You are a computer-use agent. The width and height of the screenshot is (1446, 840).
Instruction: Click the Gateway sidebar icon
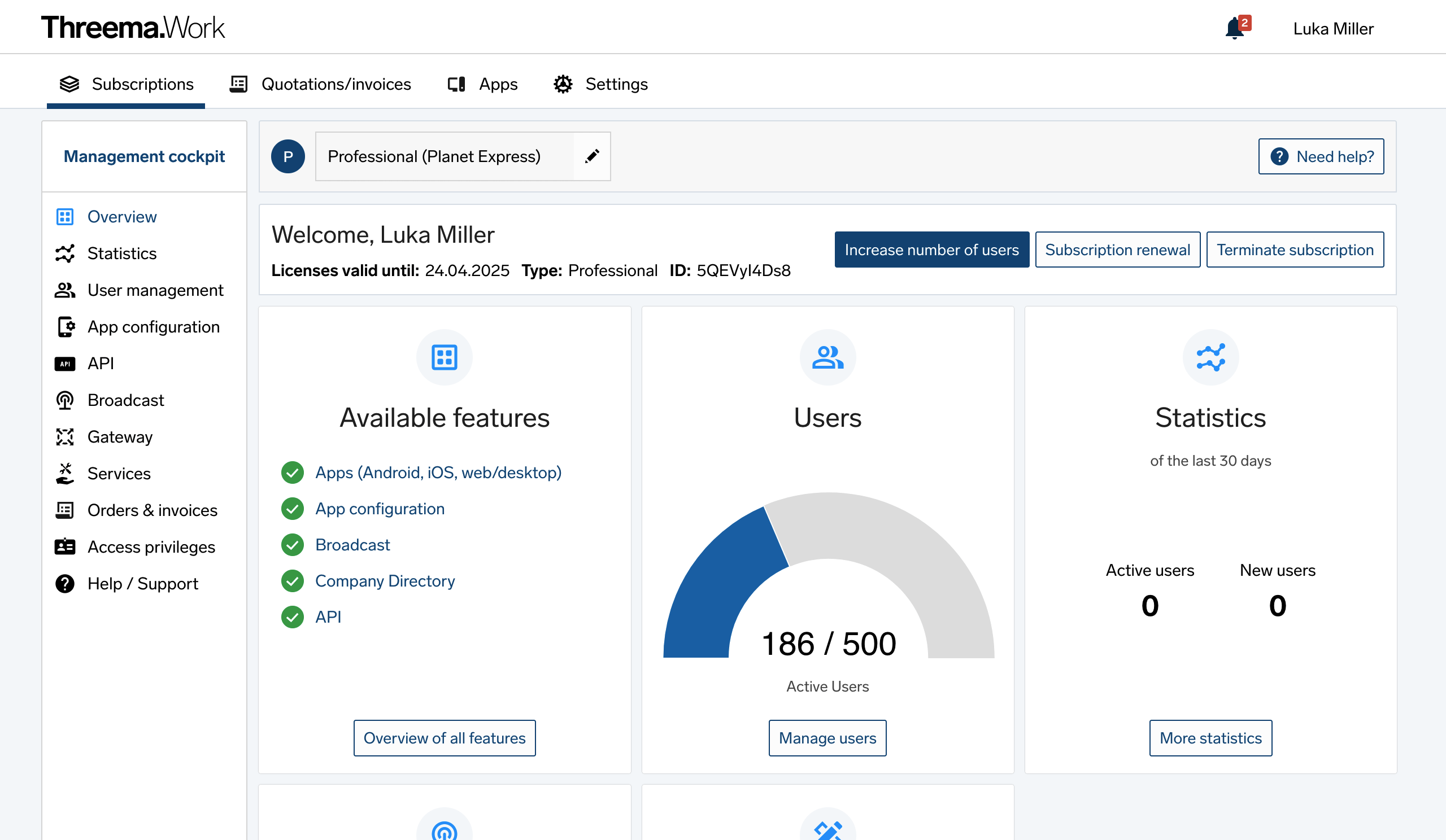[x=65, y=437]
